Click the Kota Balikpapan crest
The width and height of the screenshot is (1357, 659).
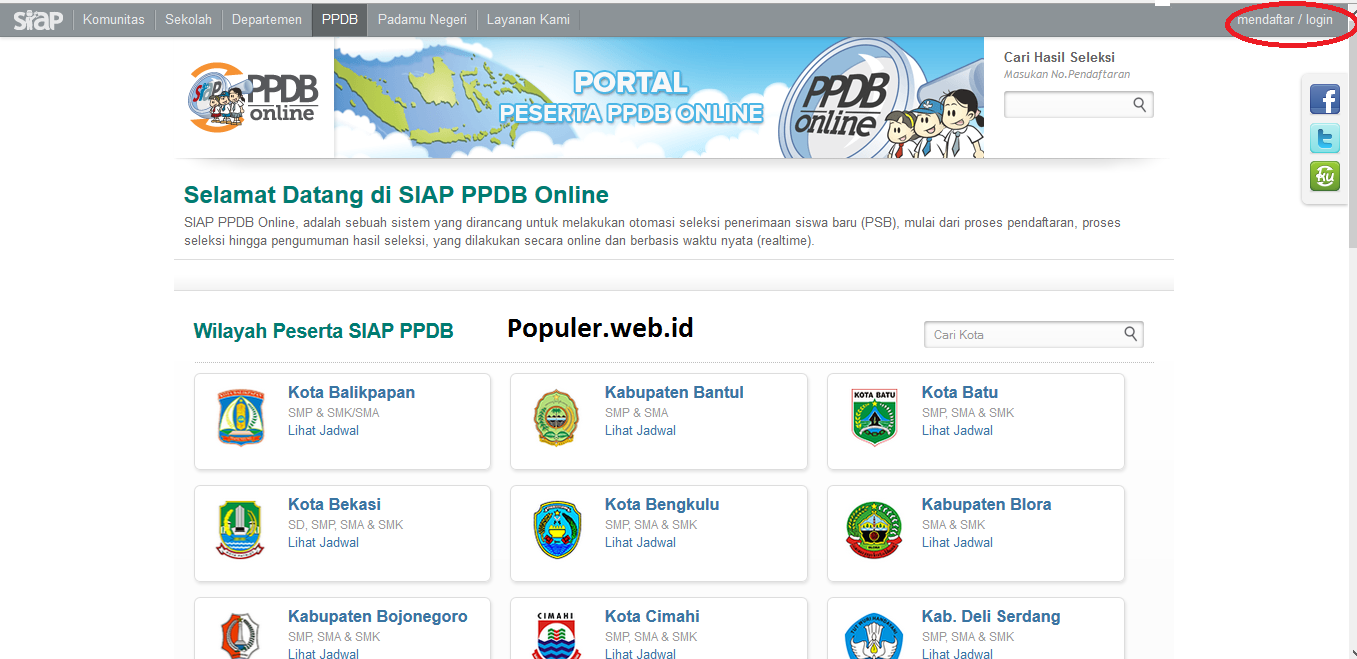coord(241,417)
